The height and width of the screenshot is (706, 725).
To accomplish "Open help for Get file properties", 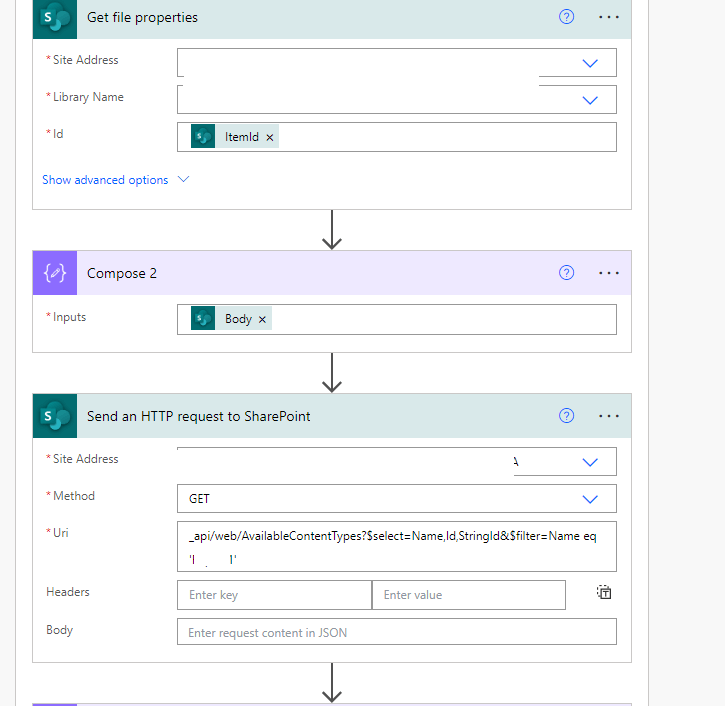I will click(566, 17).
